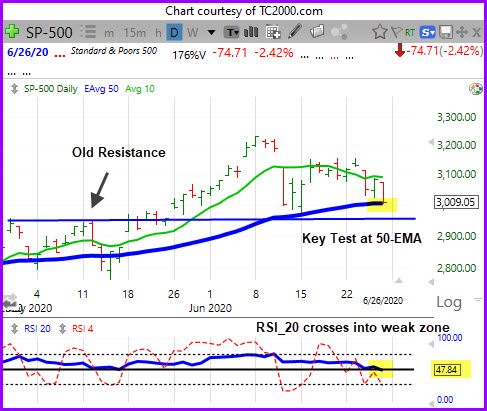
Task: Change chart style with bars icon
Action: 251,32
